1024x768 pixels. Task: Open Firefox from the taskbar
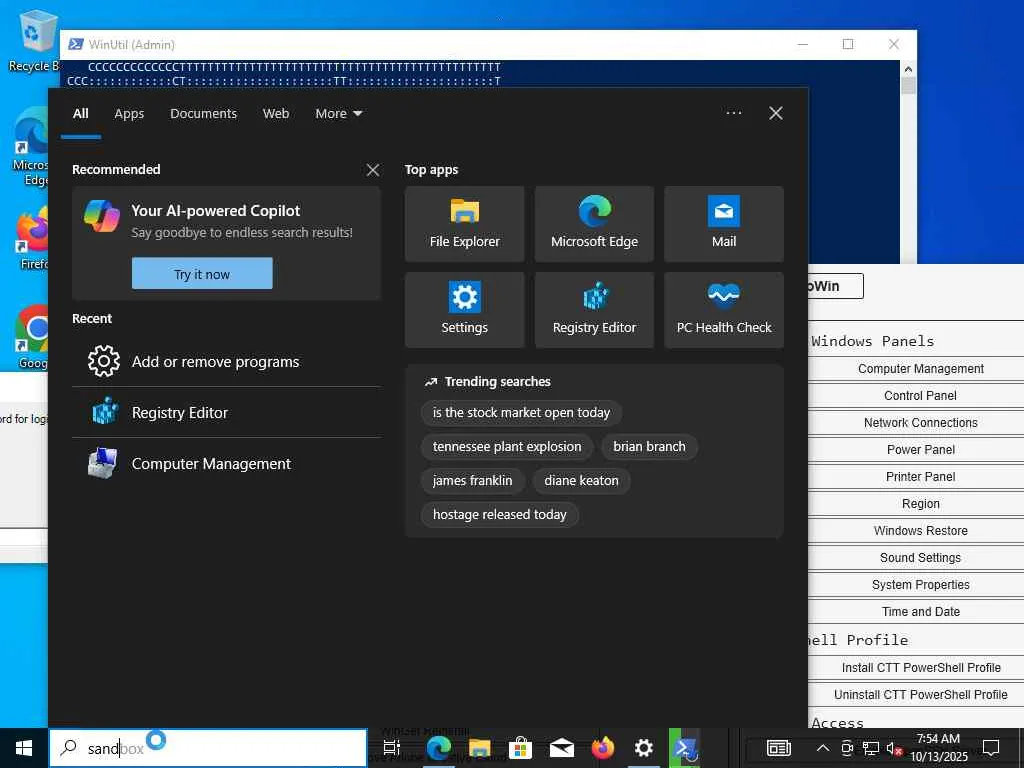click(603, 748)
